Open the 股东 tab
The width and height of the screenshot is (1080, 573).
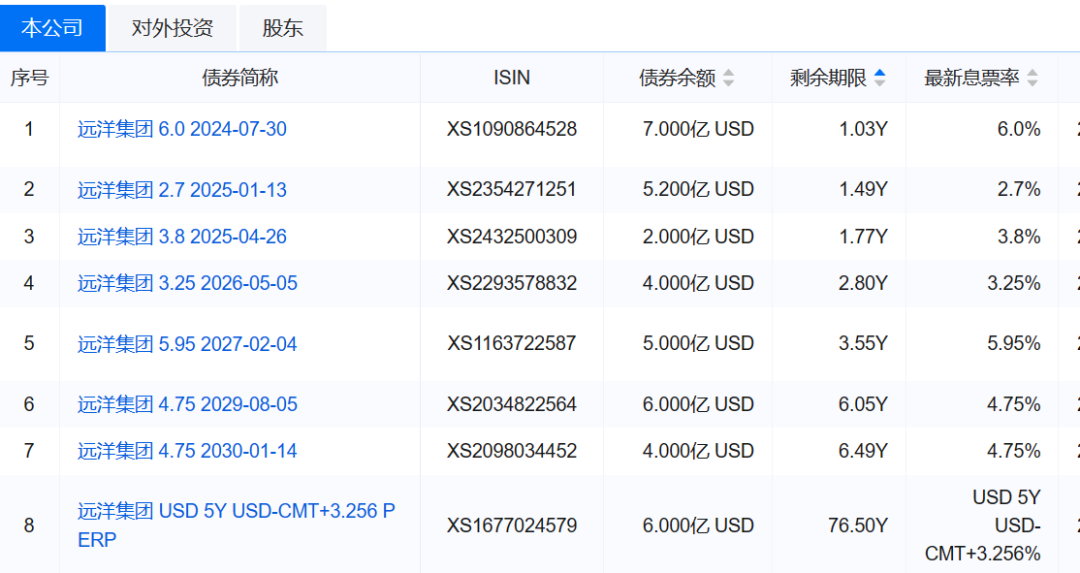point(282,28)
